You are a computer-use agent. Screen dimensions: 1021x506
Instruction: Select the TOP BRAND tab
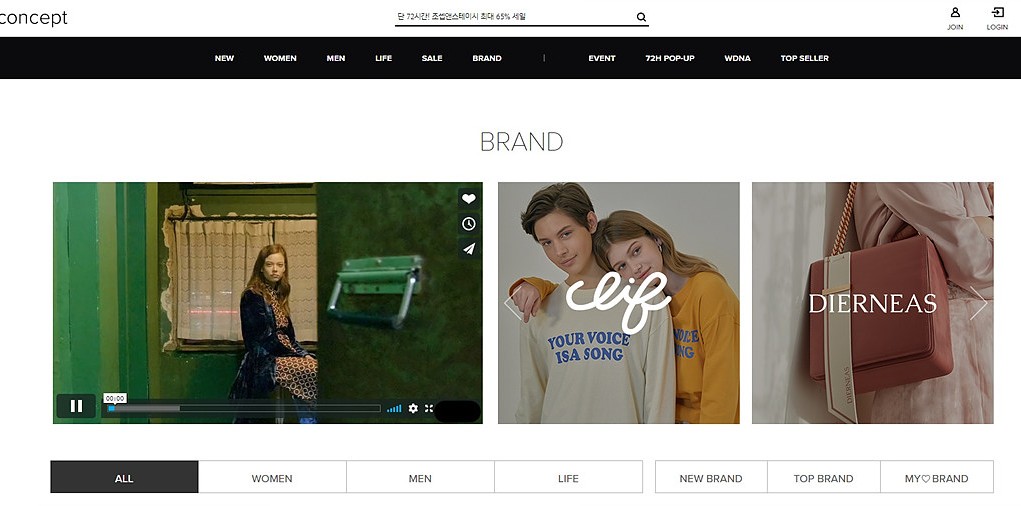pos(824,477)
